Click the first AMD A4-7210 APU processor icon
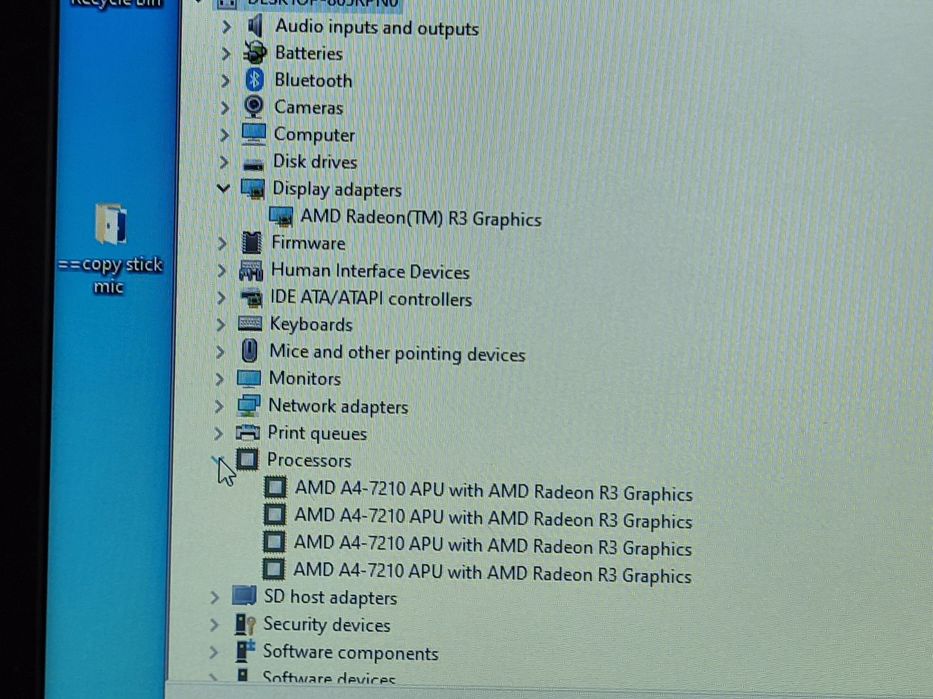 [x=275, y=487]
